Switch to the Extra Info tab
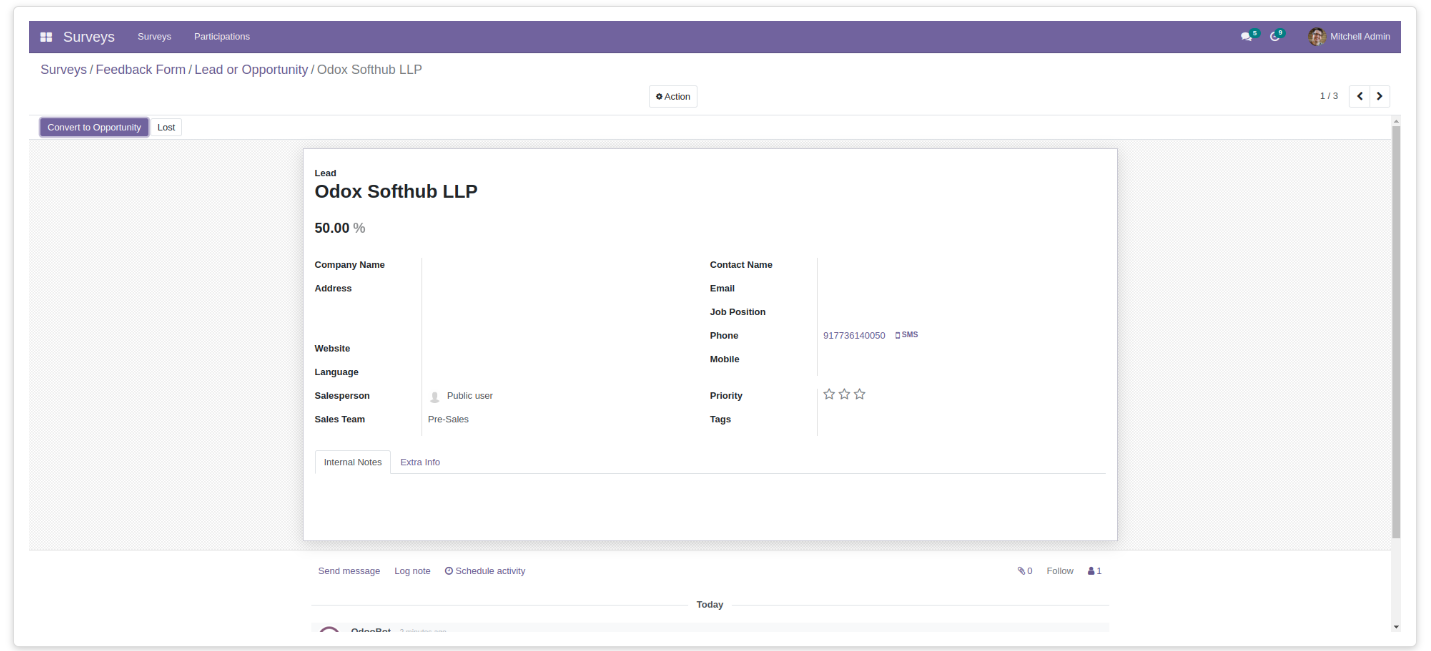 (x=420, y=462)
